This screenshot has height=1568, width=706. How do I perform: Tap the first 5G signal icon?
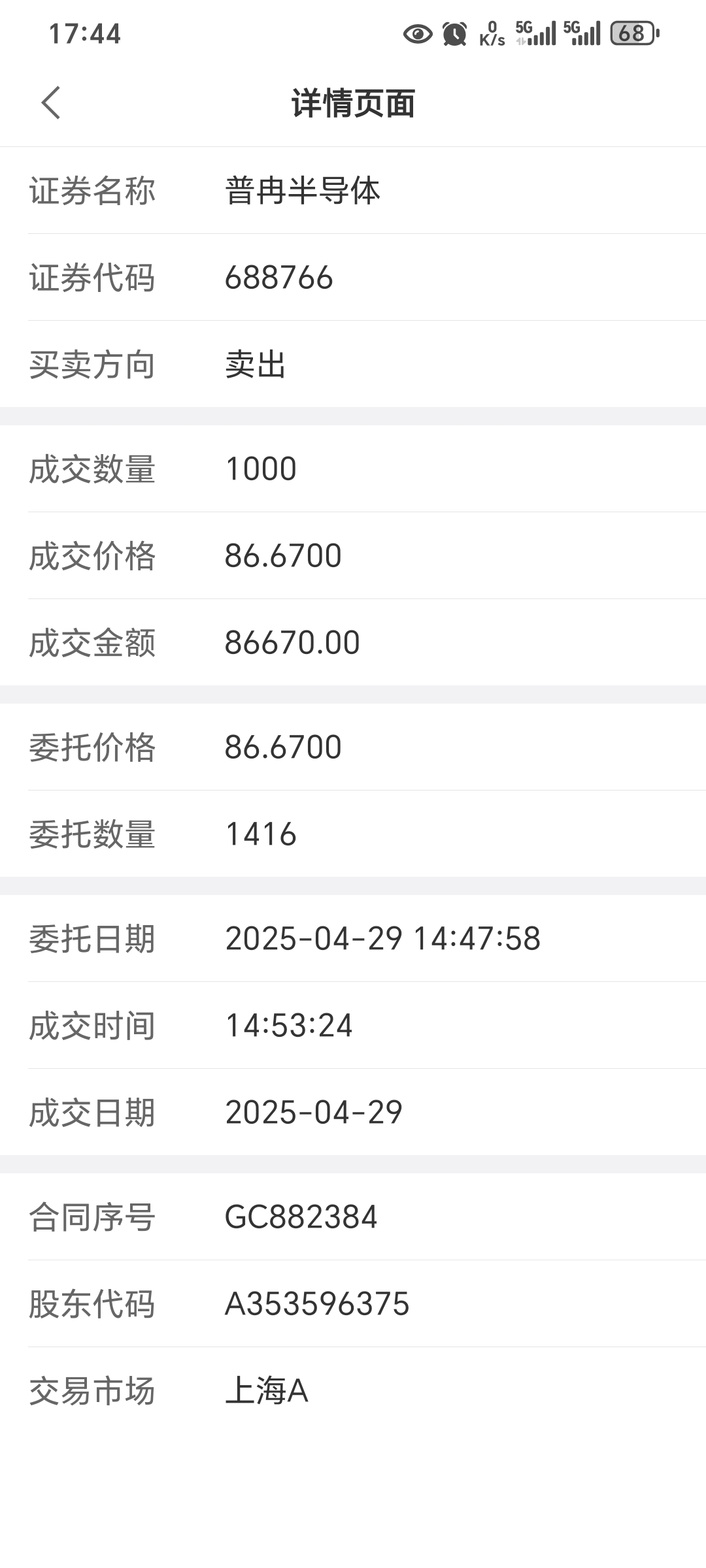pyautogui.click(x=536, y=33)
